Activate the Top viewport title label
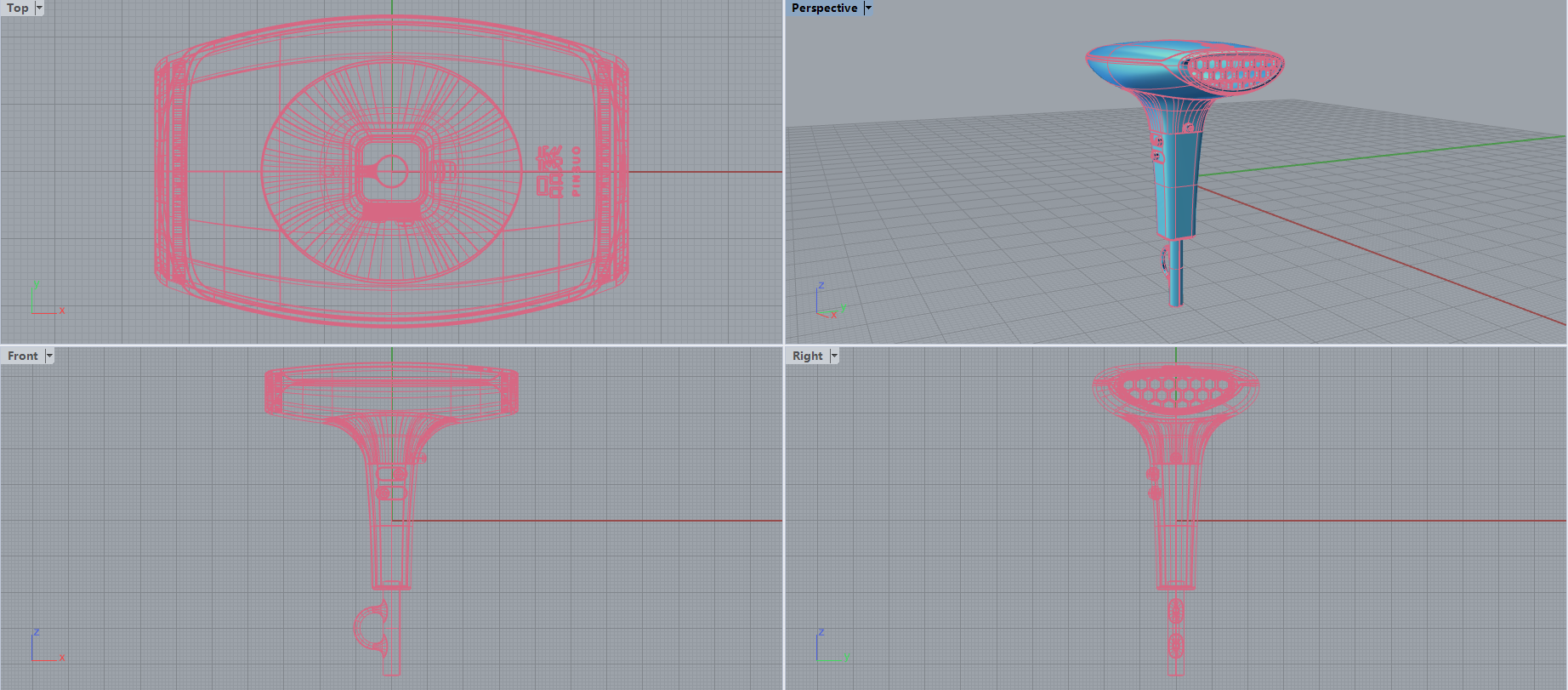The image size is (1568, 690). (17, 8)
